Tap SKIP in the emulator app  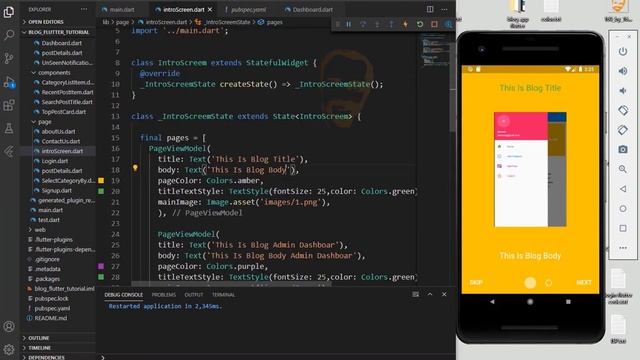[x=476, y=282]
